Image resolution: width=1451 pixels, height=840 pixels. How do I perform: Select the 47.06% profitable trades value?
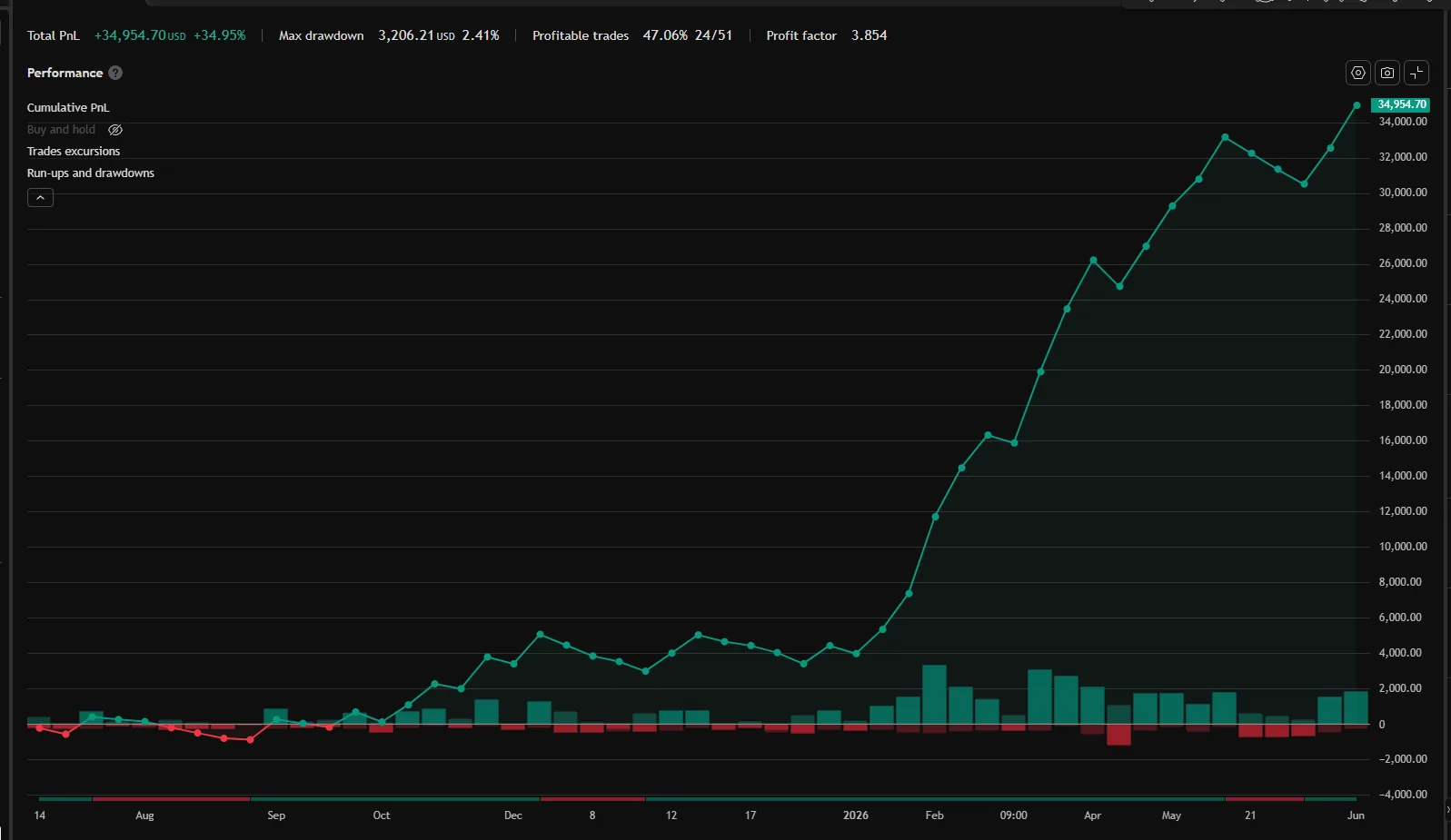tap(665, 35)
